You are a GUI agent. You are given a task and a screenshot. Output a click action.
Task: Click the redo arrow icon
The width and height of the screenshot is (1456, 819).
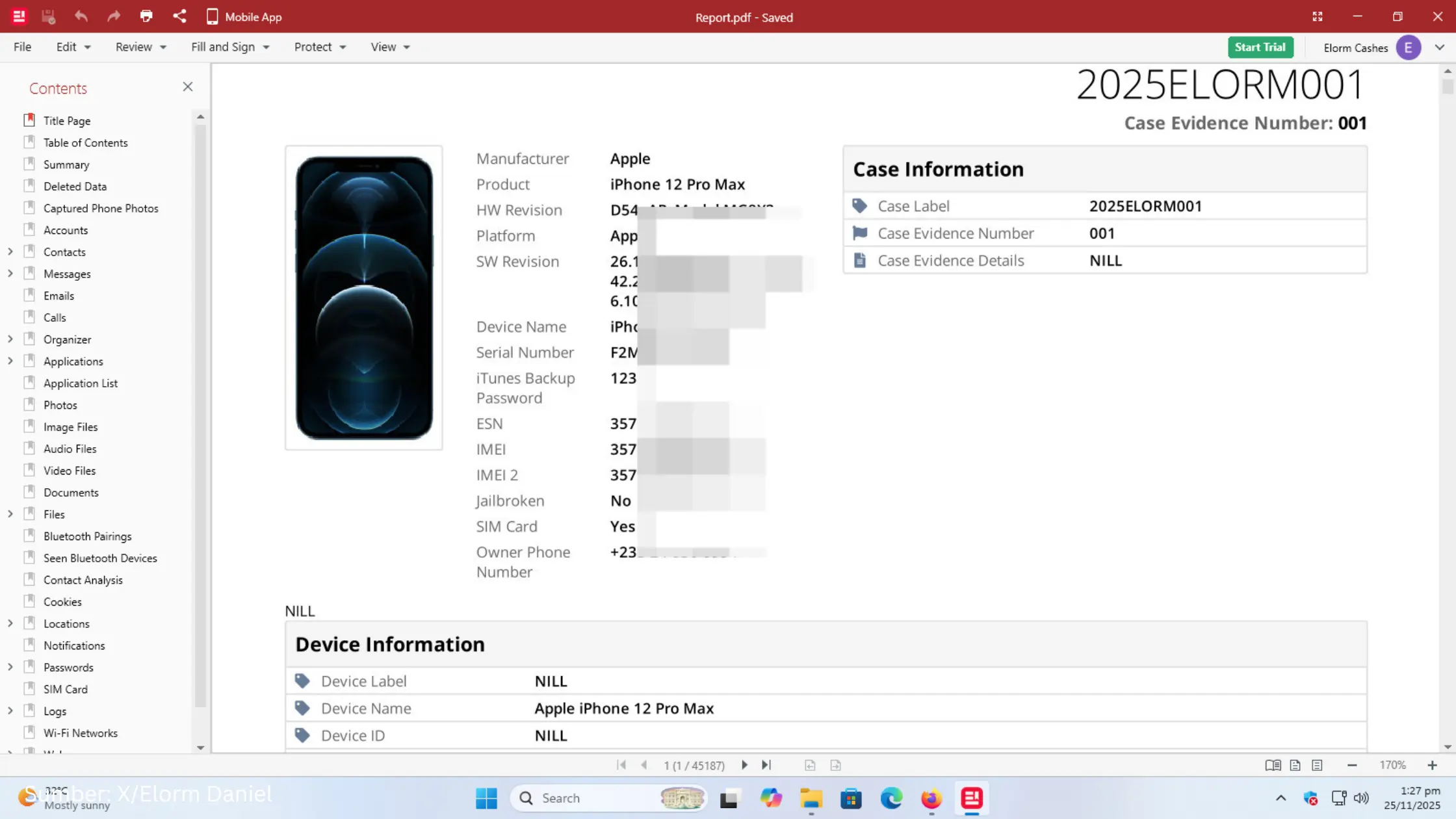(114, 16)
